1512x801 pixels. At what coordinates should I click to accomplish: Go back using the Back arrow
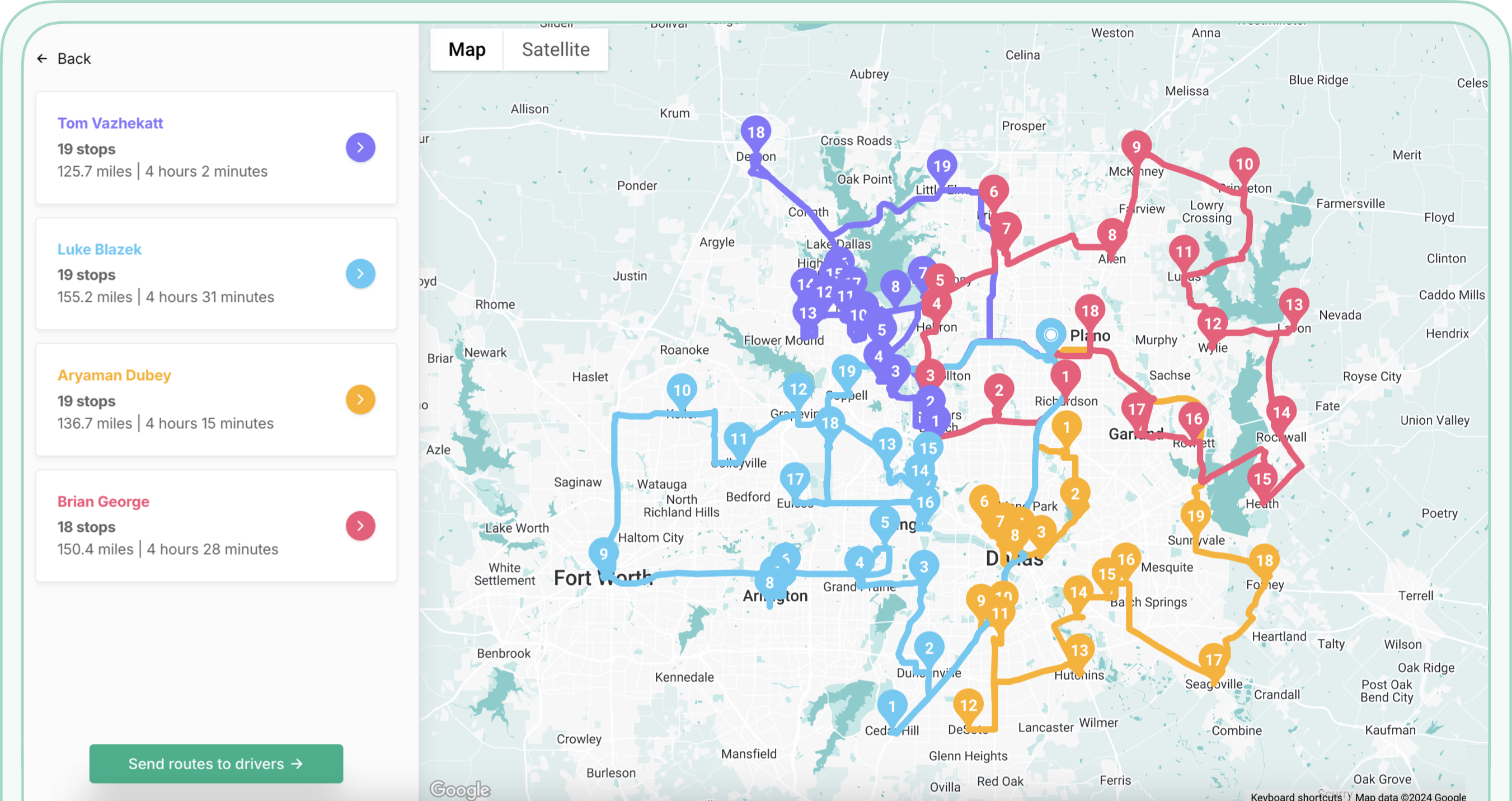[41, 58]
